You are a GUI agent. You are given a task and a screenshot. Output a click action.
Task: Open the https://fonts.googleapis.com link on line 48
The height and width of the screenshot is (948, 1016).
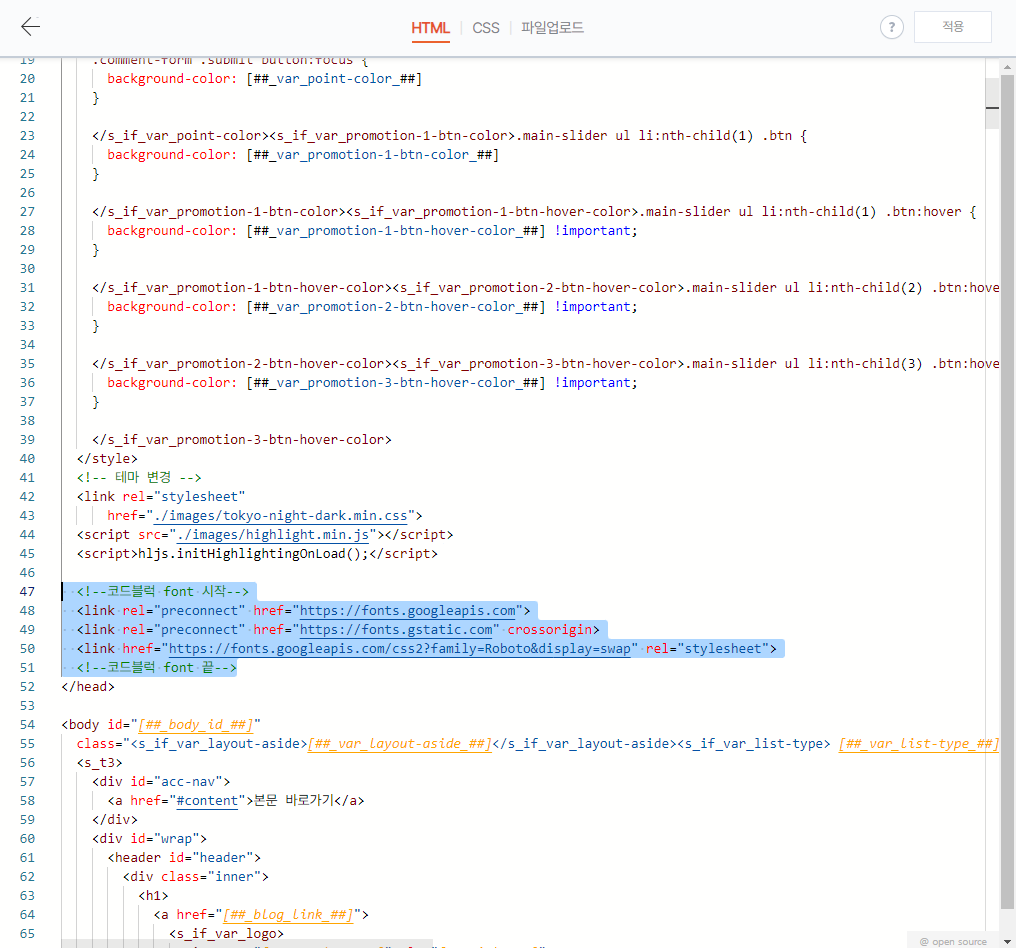[408, 610]
